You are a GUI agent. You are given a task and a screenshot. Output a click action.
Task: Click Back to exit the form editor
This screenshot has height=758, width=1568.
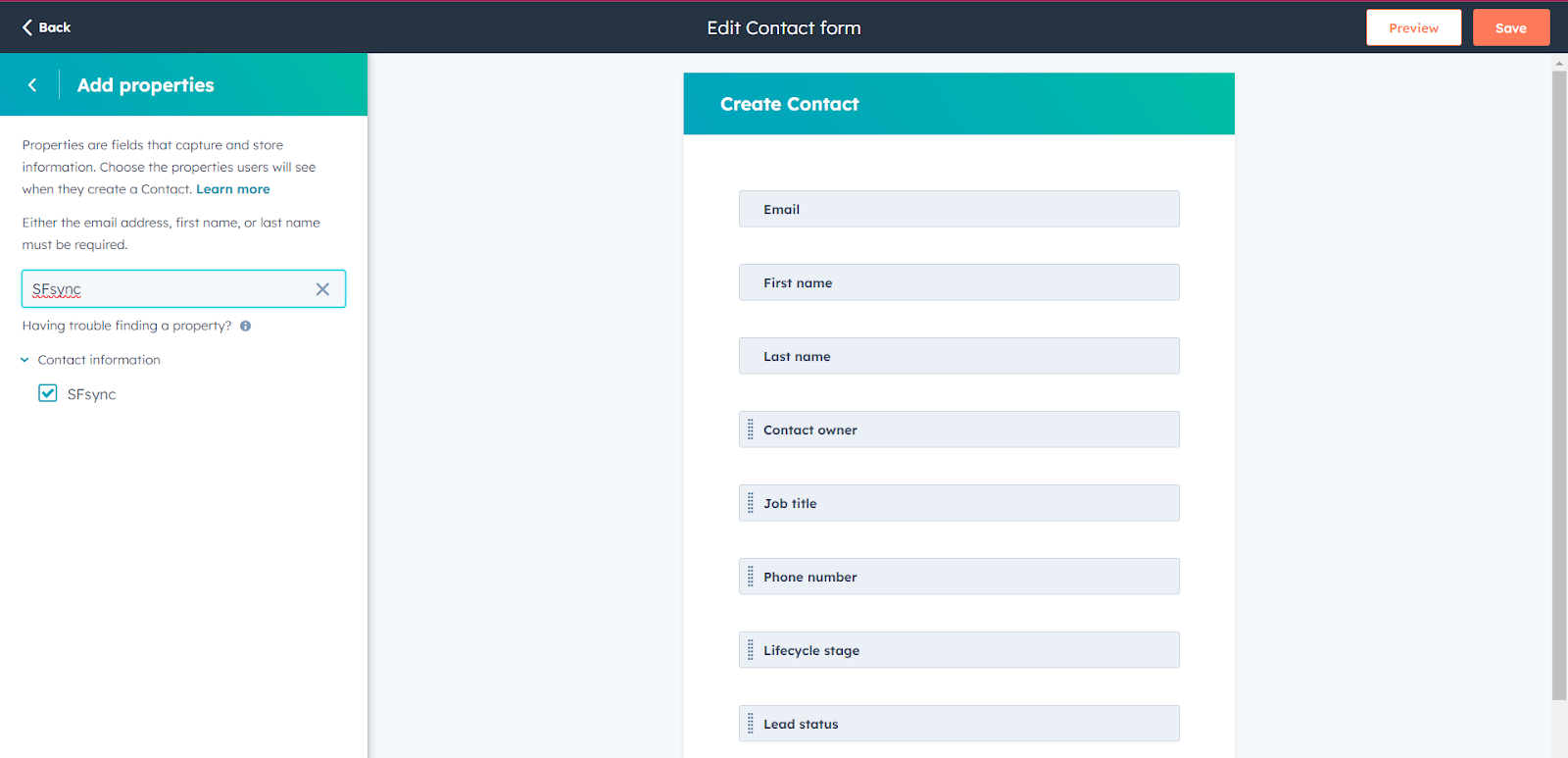coord(45,27)
